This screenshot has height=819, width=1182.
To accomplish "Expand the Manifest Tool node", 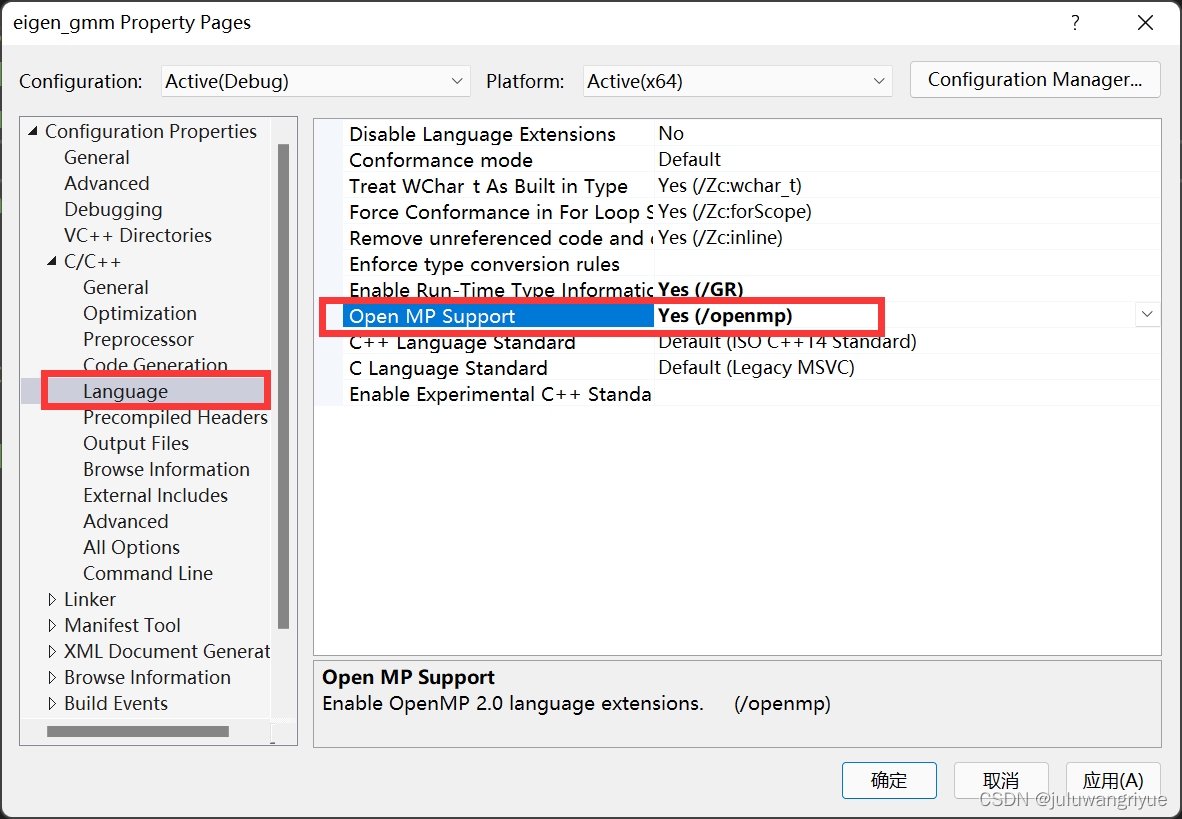I will 52,625.
